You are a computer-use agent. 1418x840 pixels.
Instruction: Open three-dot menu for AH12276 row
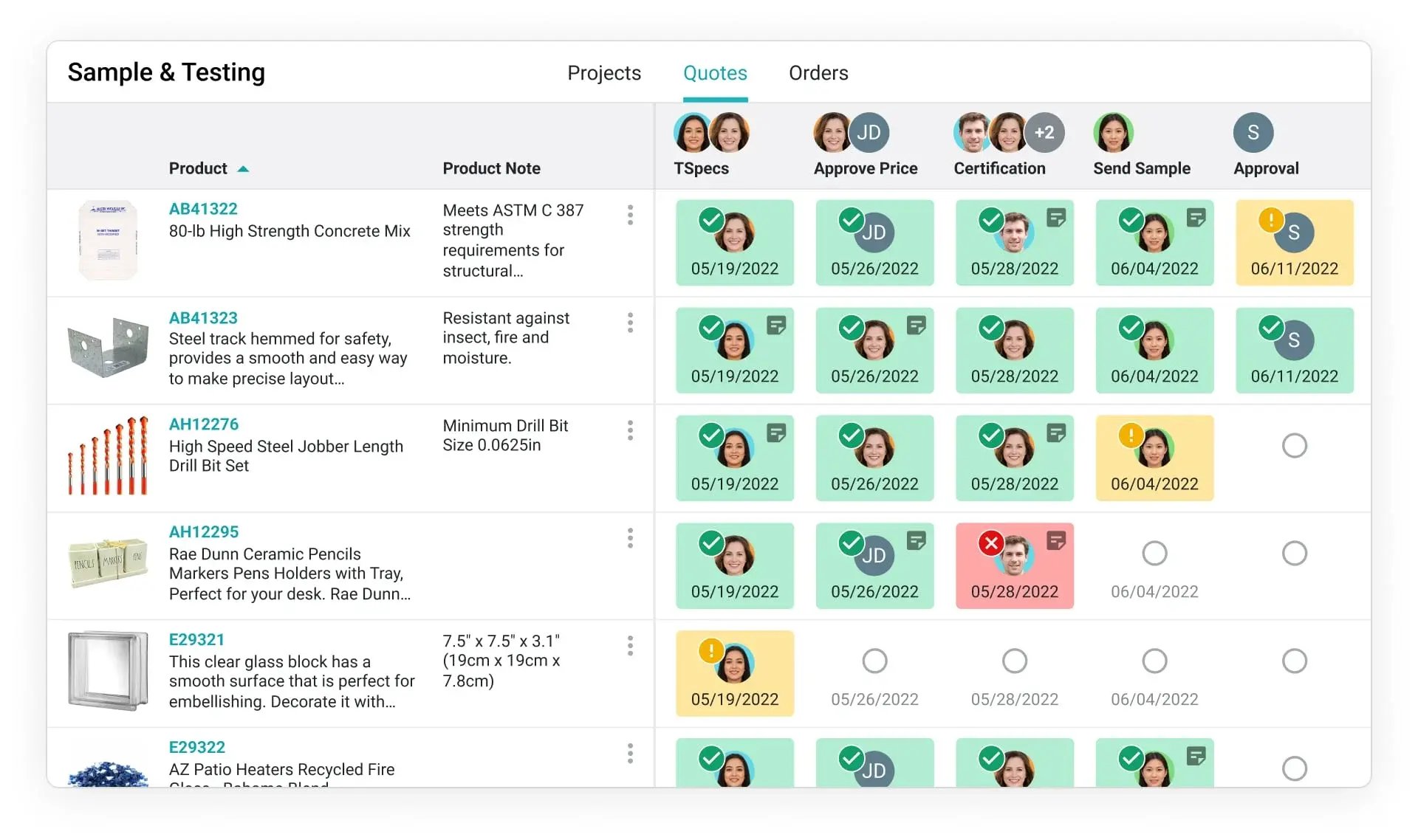pyautogui.click(x=630, y=430)
